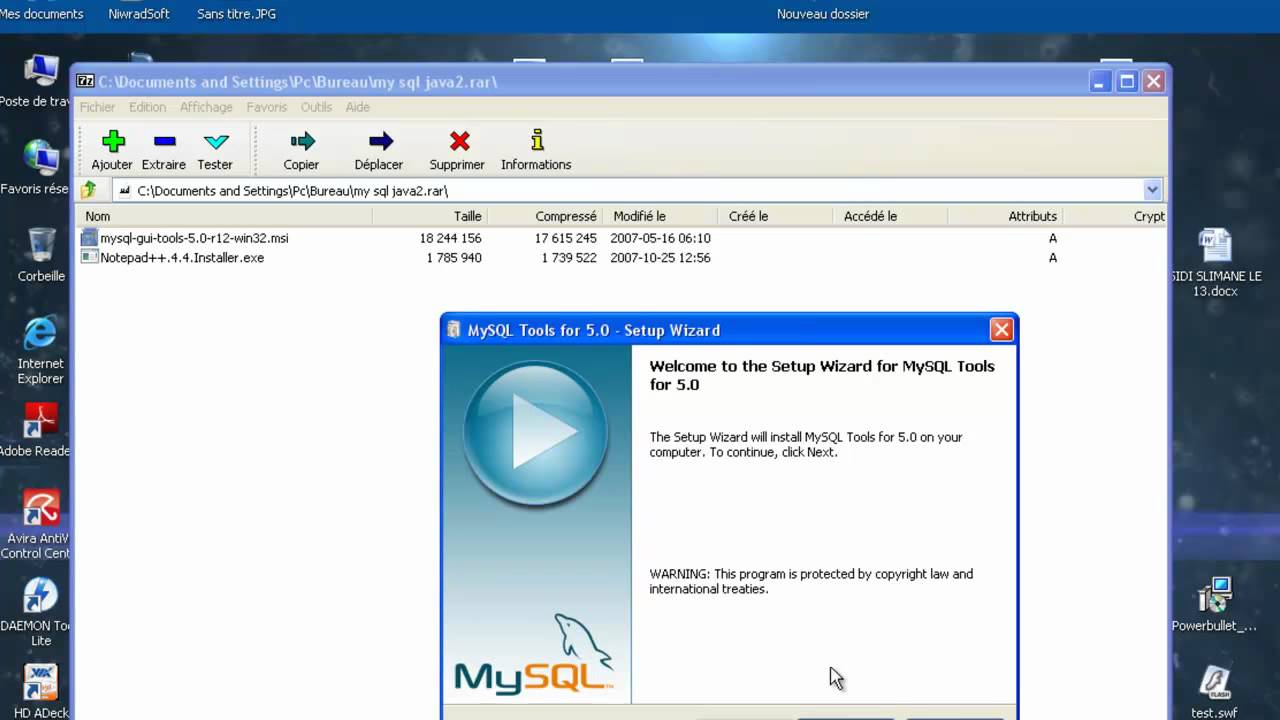This screenshot has height=720, width=1280.
Task: Minimize the 7-Zip archive window
Action: coord(1101,81)
